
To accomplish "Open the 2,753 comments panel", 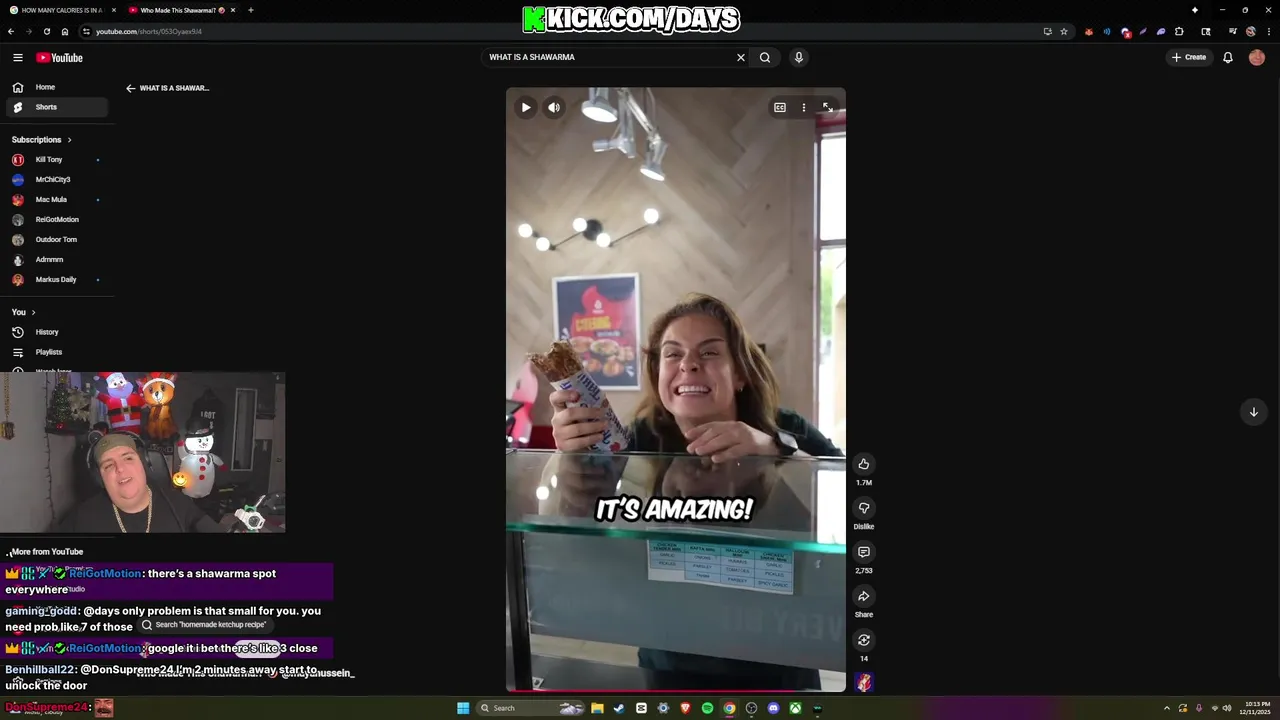I will coord(864,552).
